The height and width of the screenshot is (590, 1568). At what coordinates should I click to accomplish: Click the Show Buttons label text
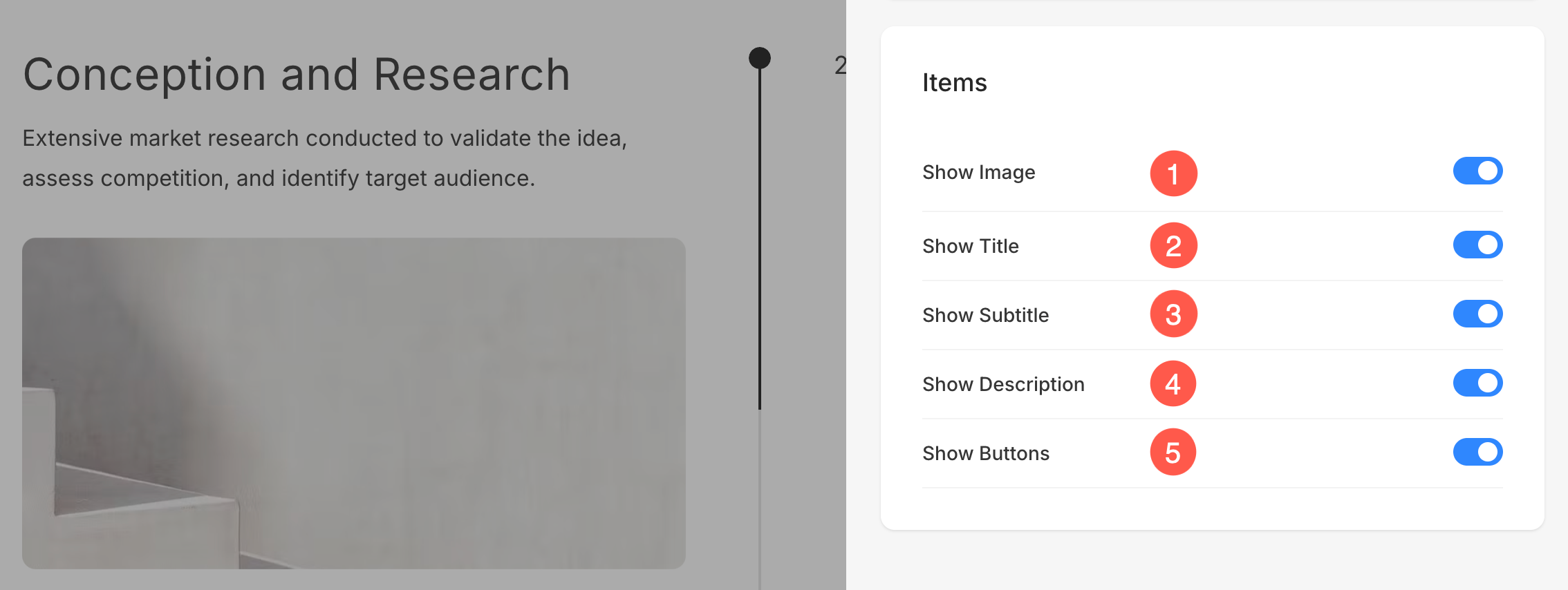click(986, 453)
